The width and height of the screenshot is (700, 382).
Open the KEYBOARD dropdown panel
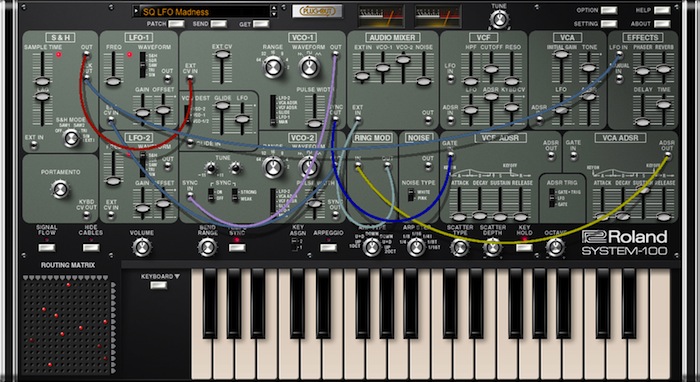coord(158,285)
